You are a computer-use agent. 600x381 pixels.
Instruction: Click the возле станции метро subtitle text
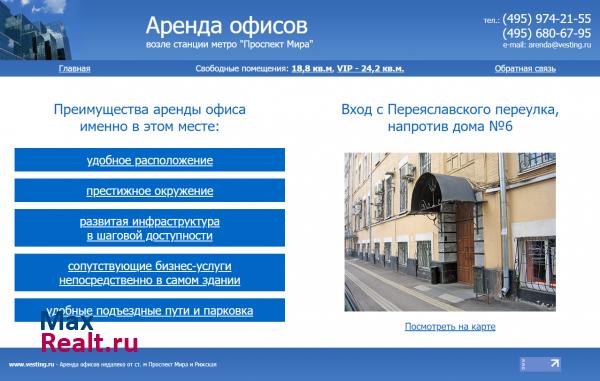pos(230,44)
